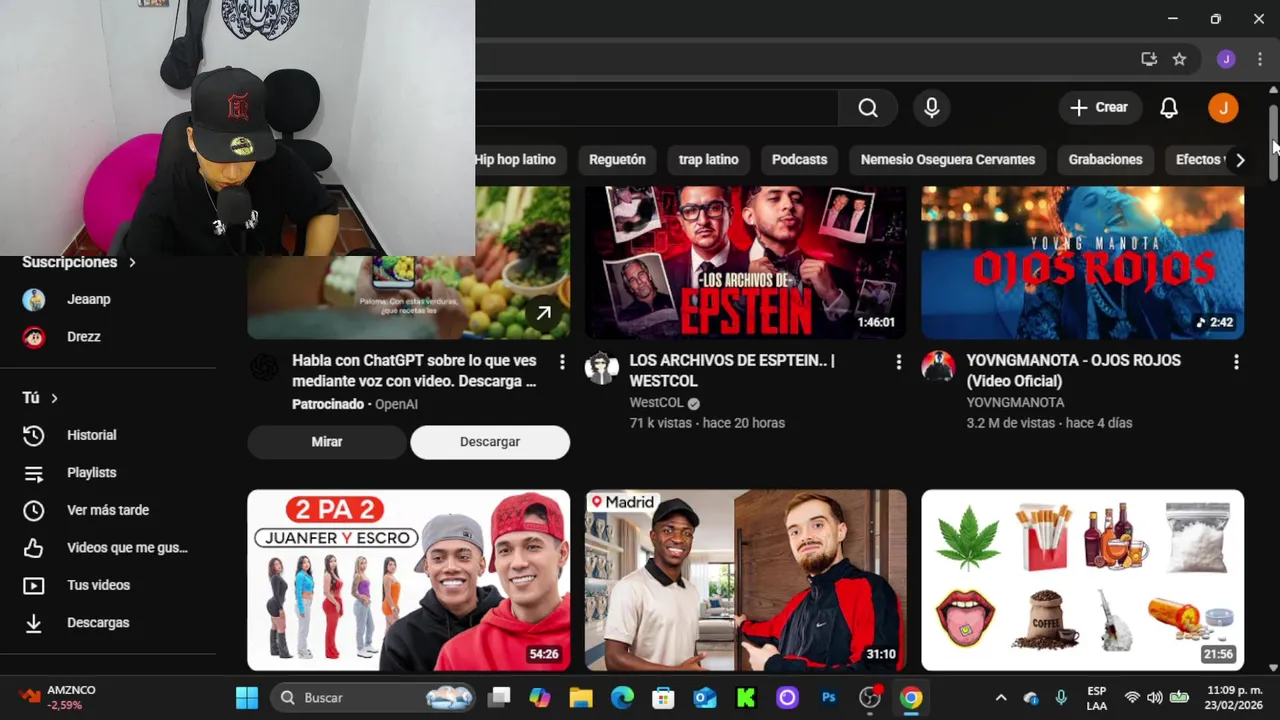This screenshot has width=1280, height=720.
Task: Bookmark this page with the star icon
Action: click(1179, 59)
